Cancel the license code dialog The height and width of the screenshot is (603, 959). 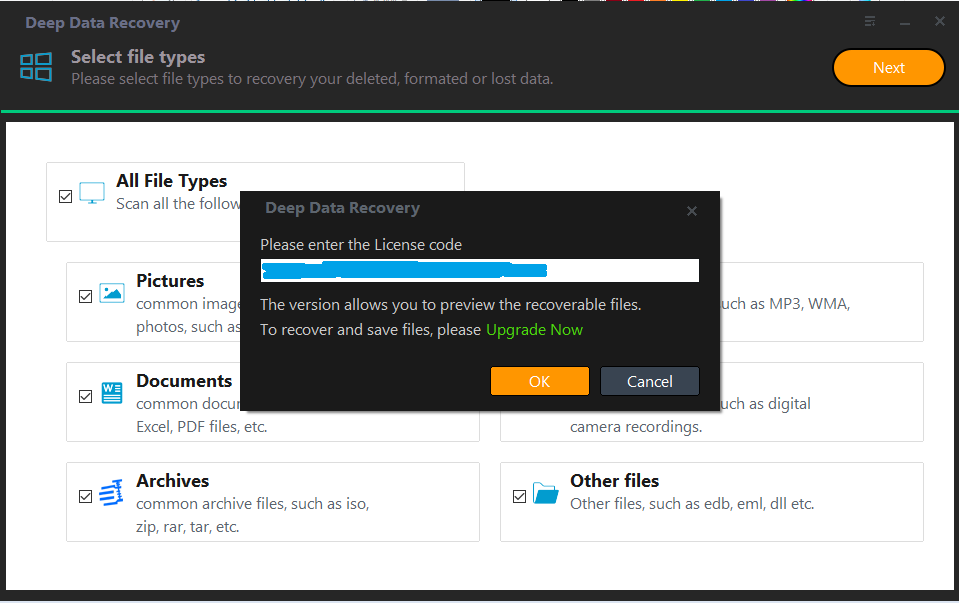(650, 382)
